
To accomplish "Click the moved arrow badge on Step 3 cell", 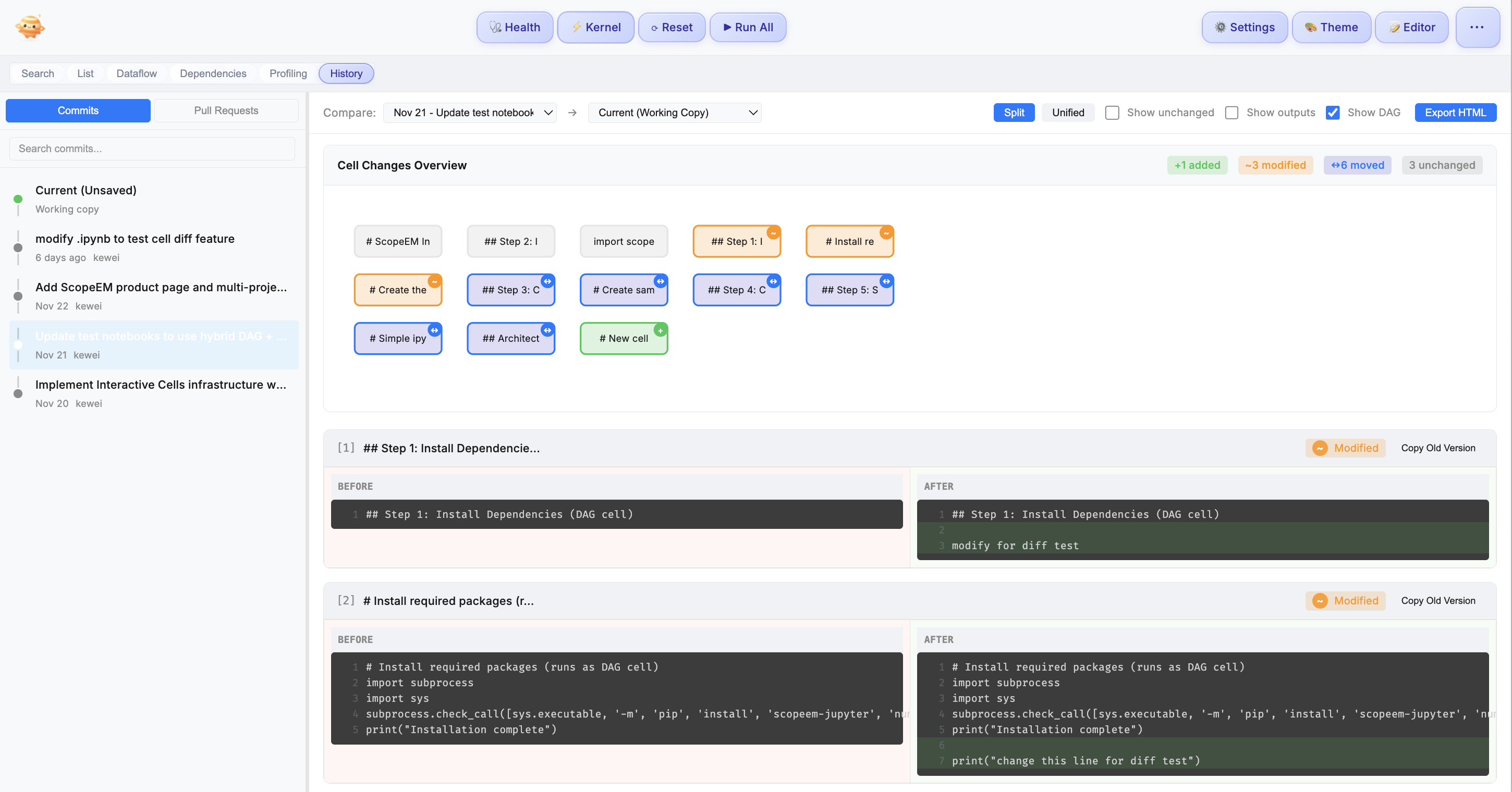I will (x=547, y=280).
